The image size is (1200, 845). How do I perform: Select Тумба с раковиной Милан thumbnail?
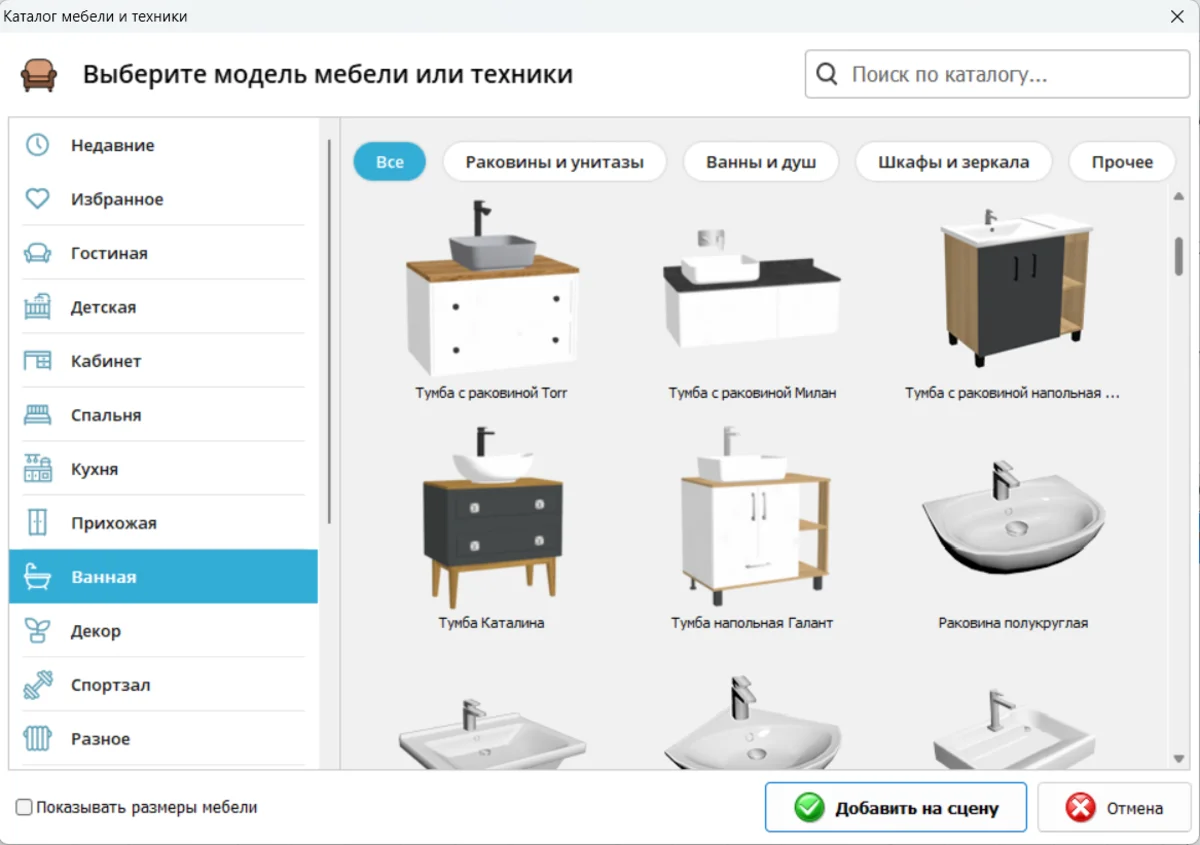click(752, 290)
